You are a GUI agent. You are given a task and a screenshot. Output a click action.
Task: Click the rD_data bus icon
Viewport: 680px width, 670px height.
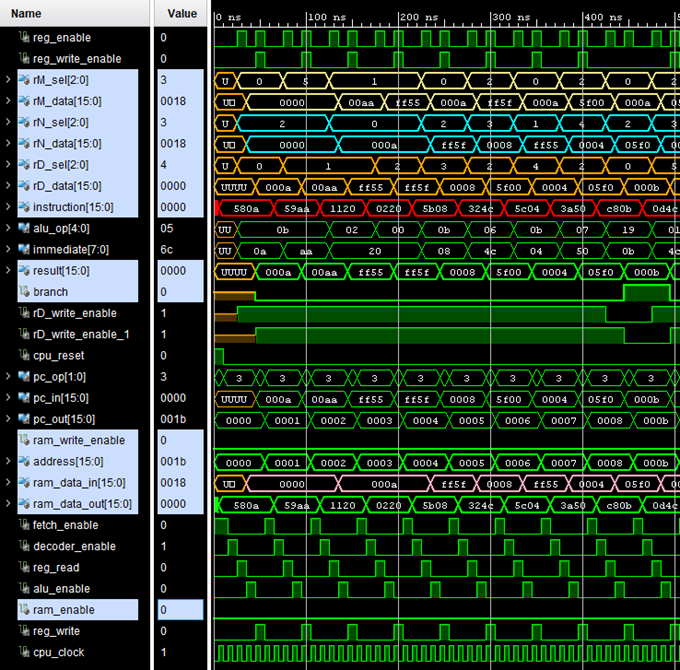24,186
